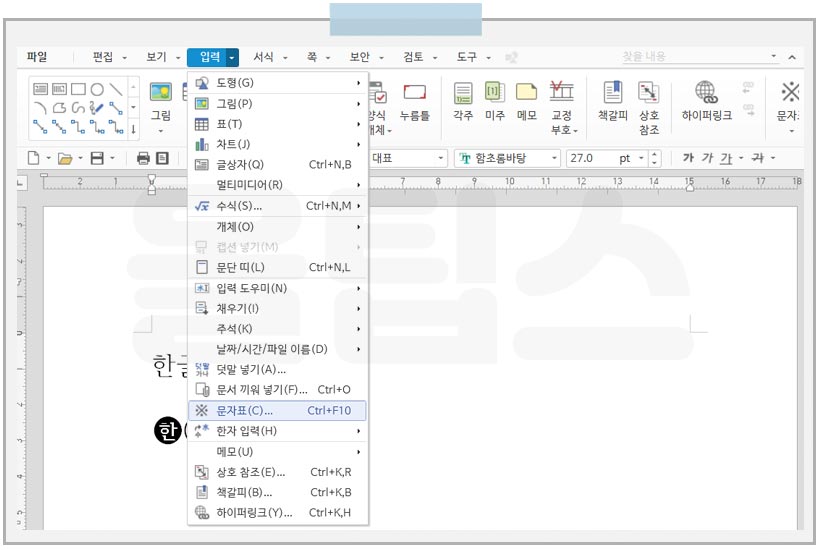Screen dimensions: 820x550
Task: Click the 메모 ribbon icon
Action: (527, 101)
